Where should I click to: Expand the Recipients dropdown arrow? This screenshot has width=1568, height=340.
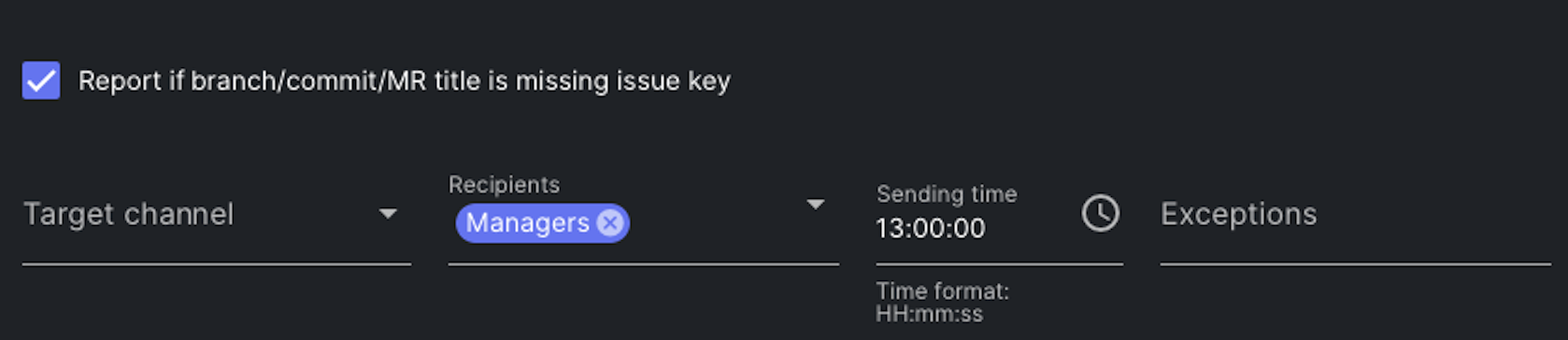pyautogui.click(x=816, y=204)
